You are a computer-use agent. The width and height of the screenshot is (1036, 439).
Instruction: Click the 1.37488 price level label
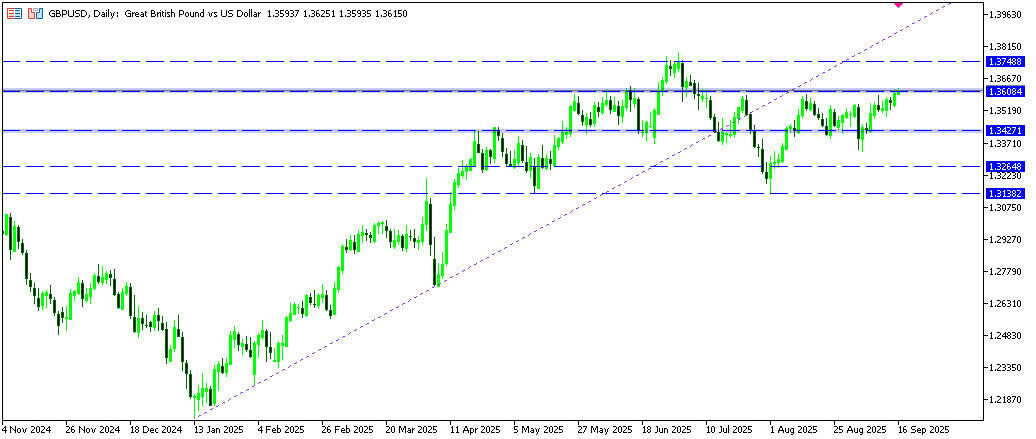point(1005,61)
